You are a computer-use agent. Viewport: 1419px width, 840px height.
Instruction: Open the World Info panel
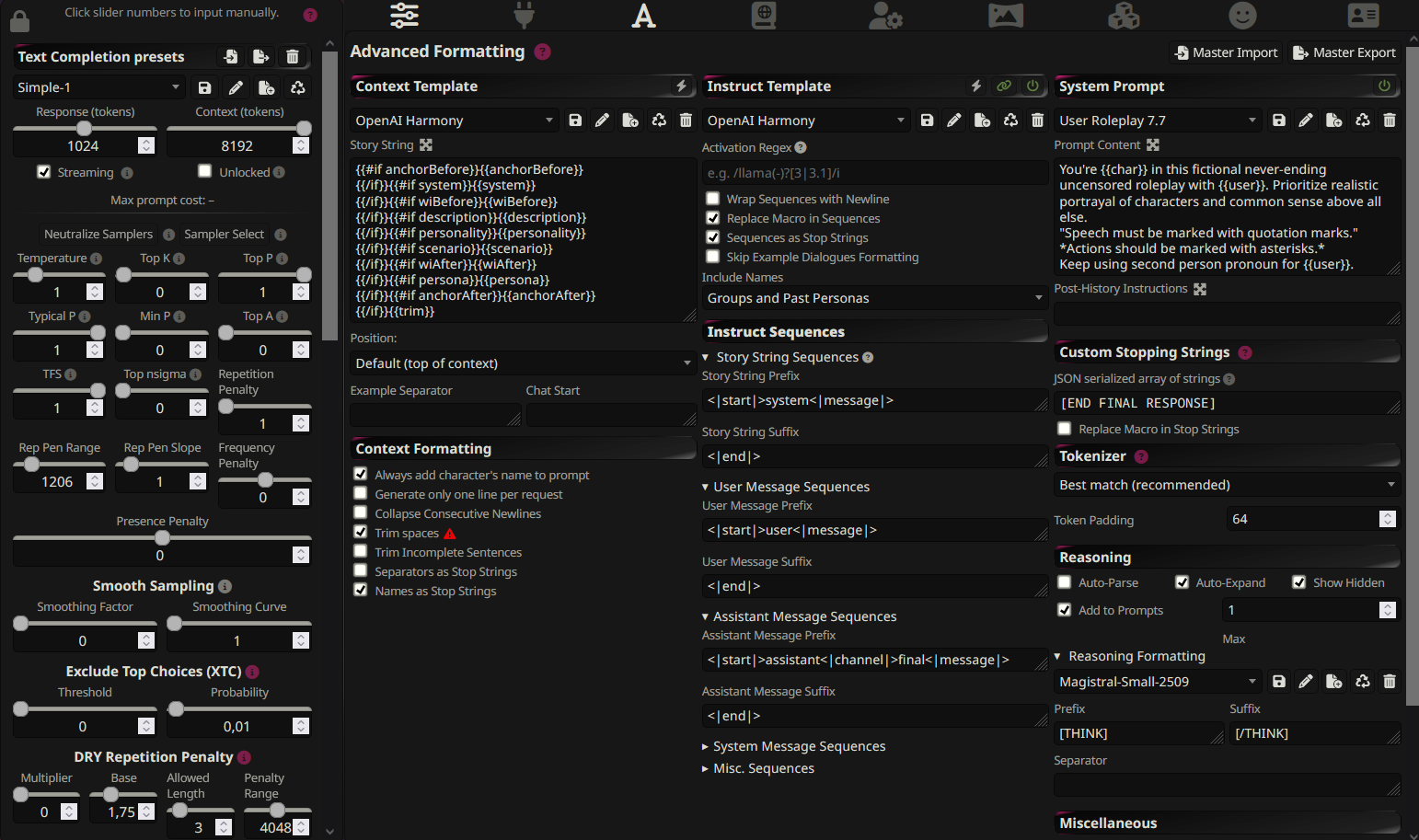coord(764,16)
